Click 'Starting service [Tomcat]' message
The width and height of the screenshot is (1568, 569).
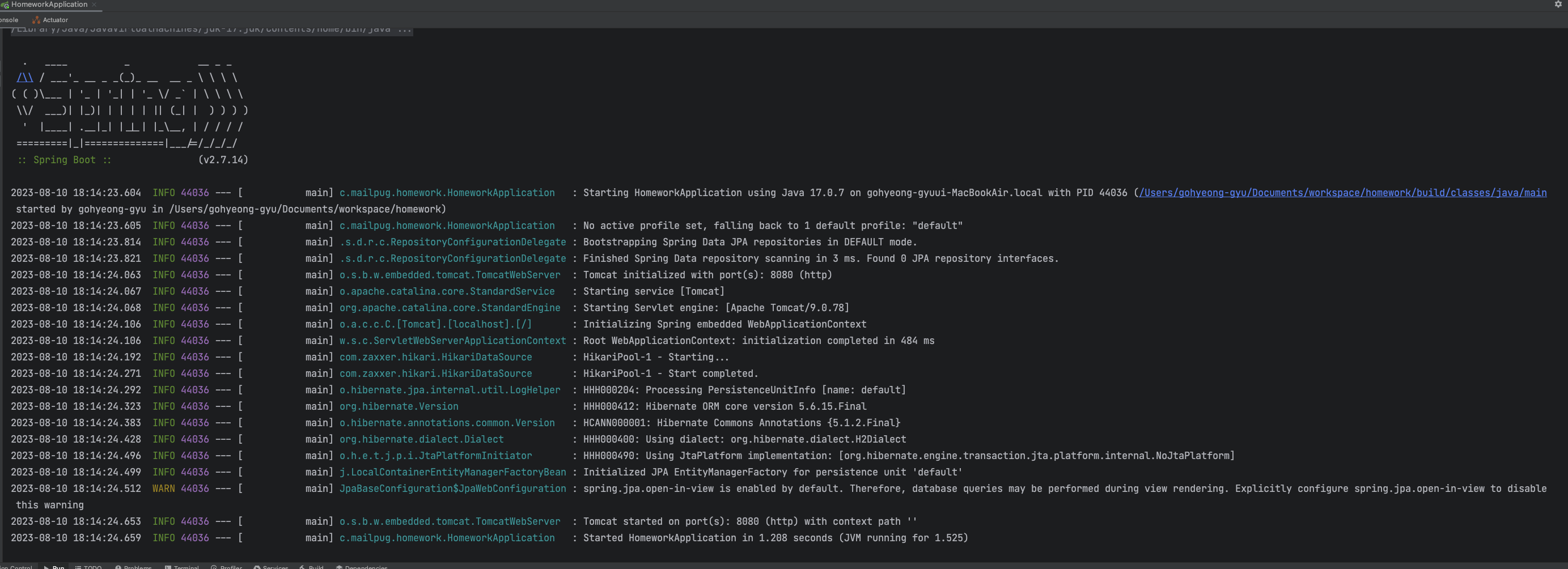pyautogui.click(x=654, y=291)
